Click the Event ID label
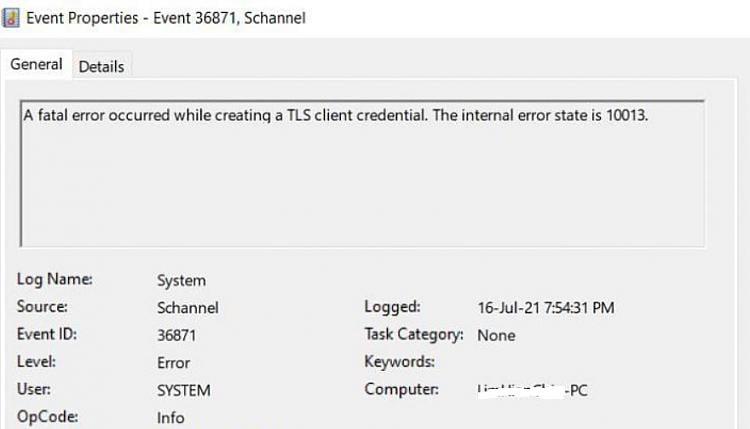750x429 pixels. pyautogui.click(x=47, y=334)
